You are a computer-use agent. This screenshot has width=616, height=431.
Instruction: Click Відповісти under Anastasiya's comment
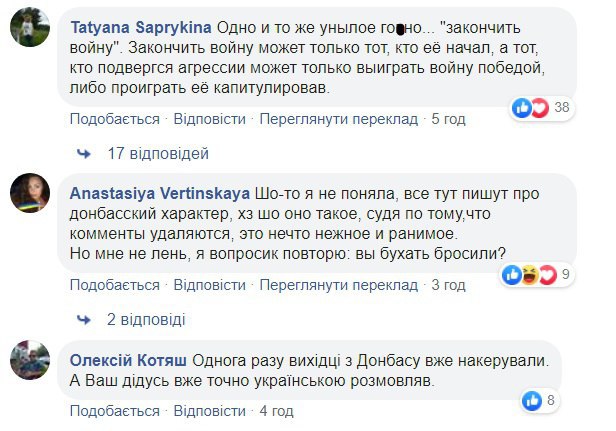[x=209, y=285]
